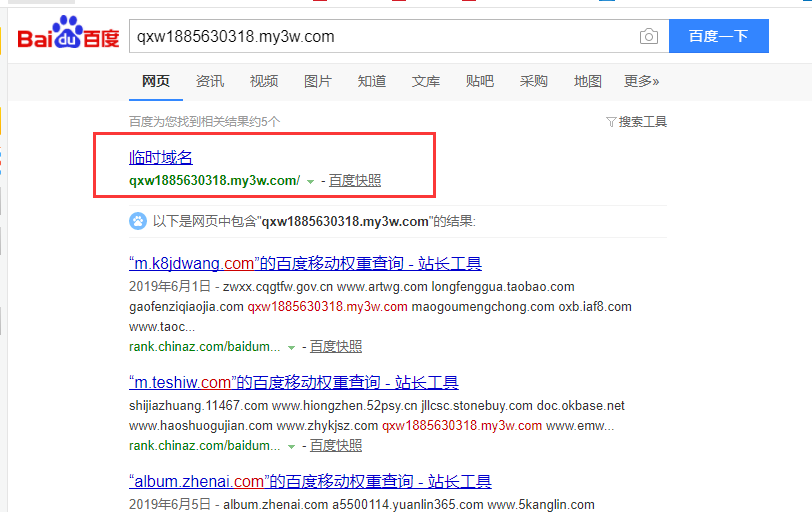Click rank.chinaz.com URL under m.teshiw.com result
This screenshot has height=512, width=812.
coord(205,445)
